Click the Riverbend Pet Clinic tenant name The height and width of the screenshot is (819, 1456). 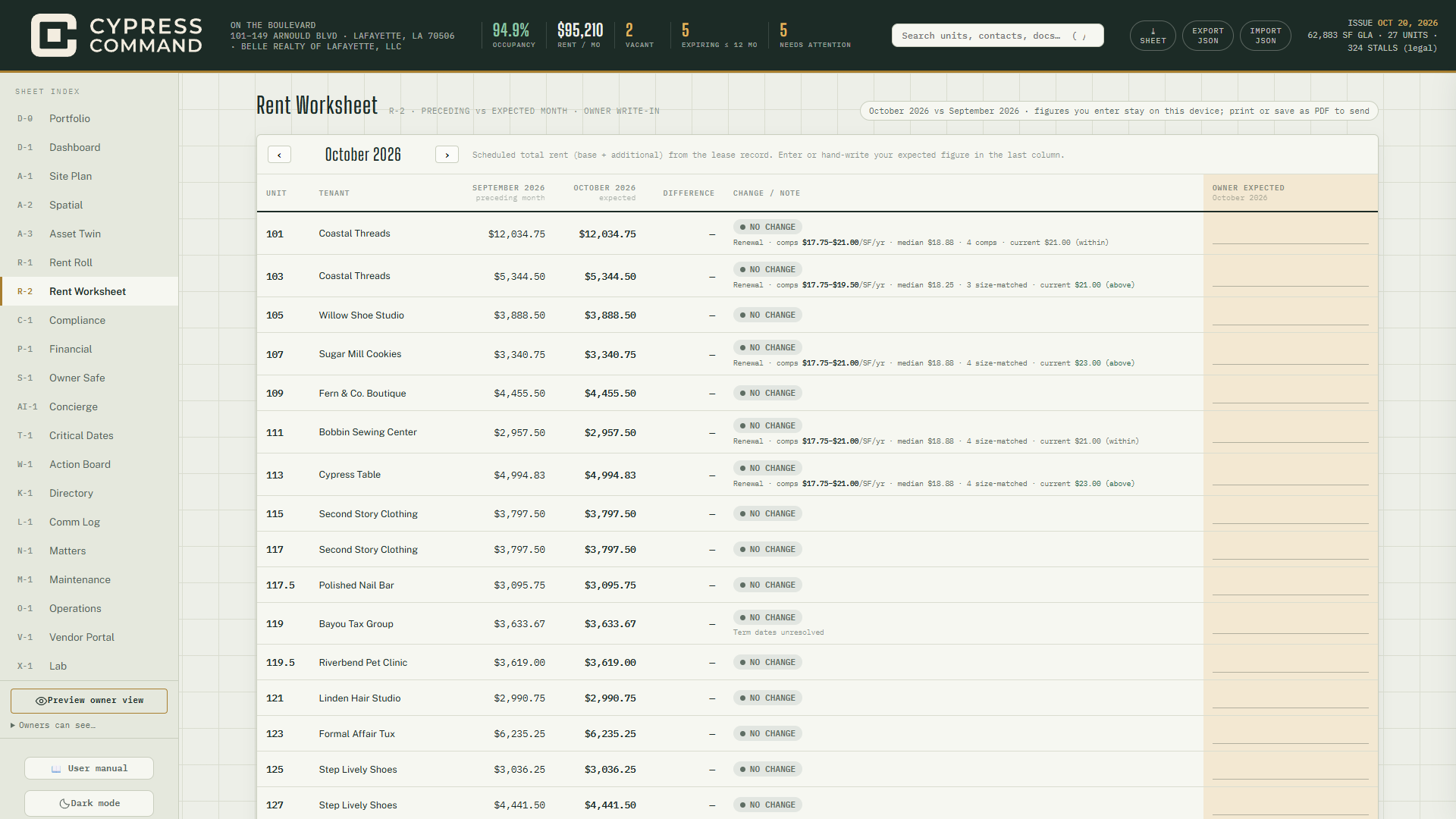point(362,663)
